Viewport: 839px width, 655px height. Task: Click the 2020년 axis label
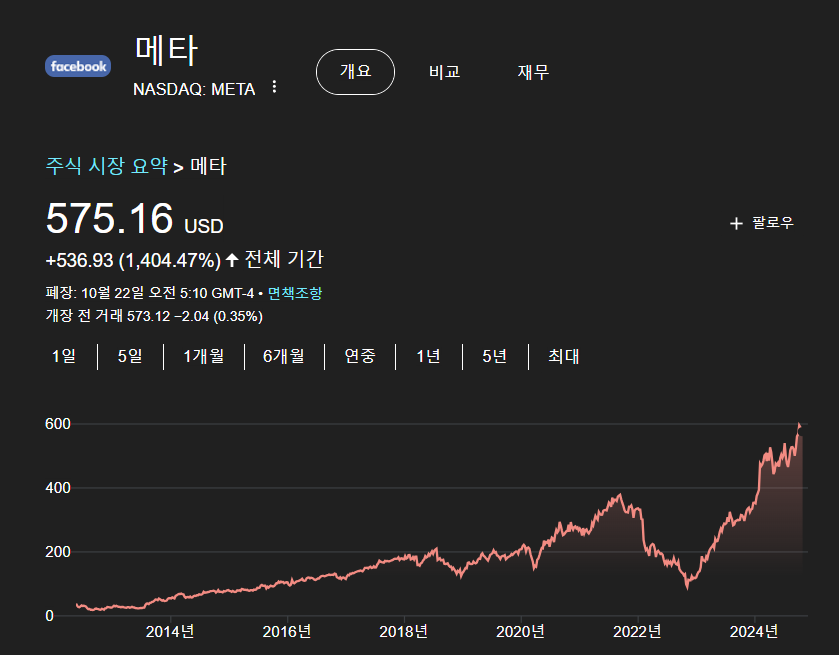[x=521, y=632]
